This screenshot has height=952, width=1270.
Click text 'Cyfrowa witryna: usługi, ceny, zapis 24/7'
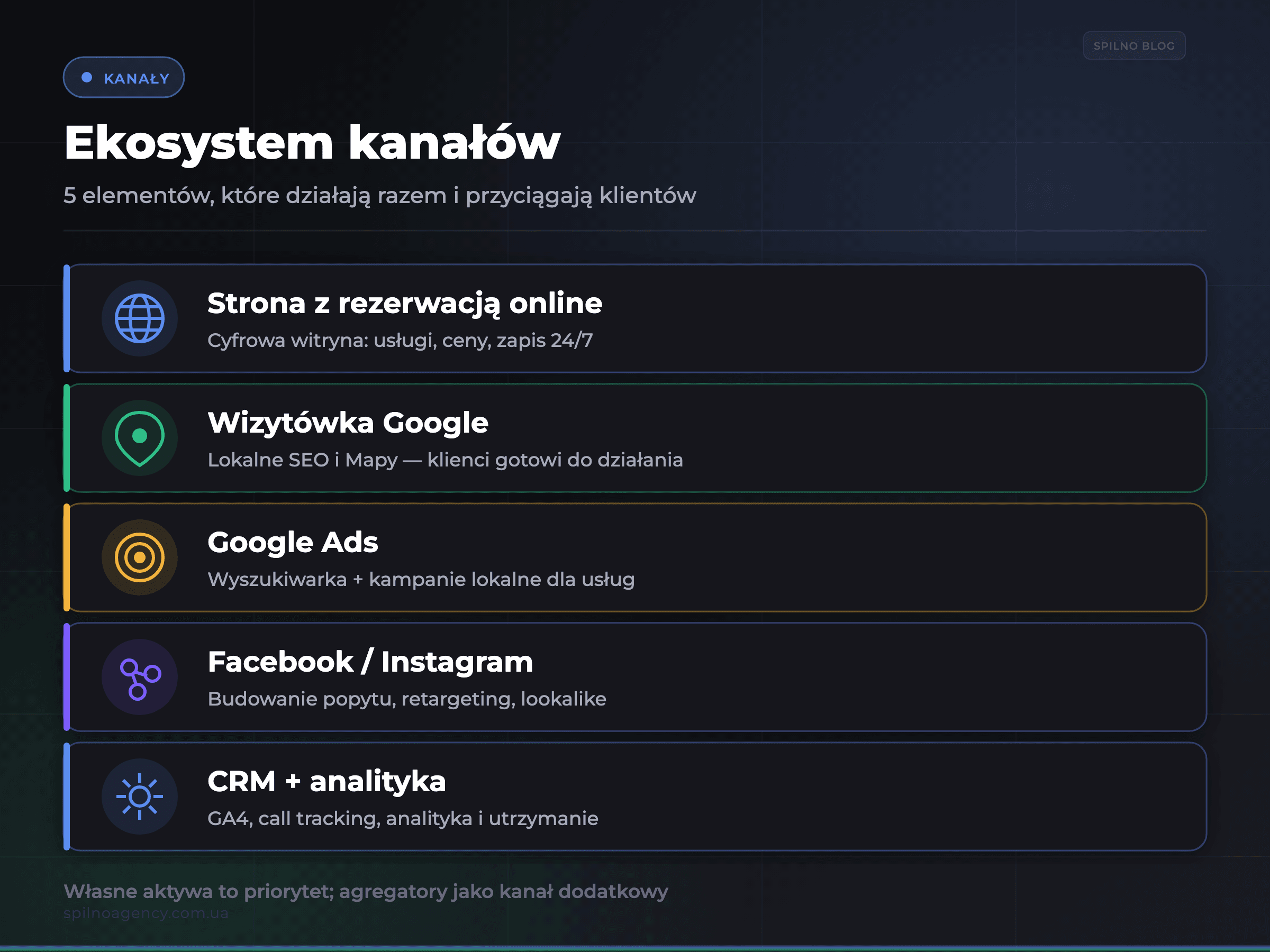coord(400,341)
